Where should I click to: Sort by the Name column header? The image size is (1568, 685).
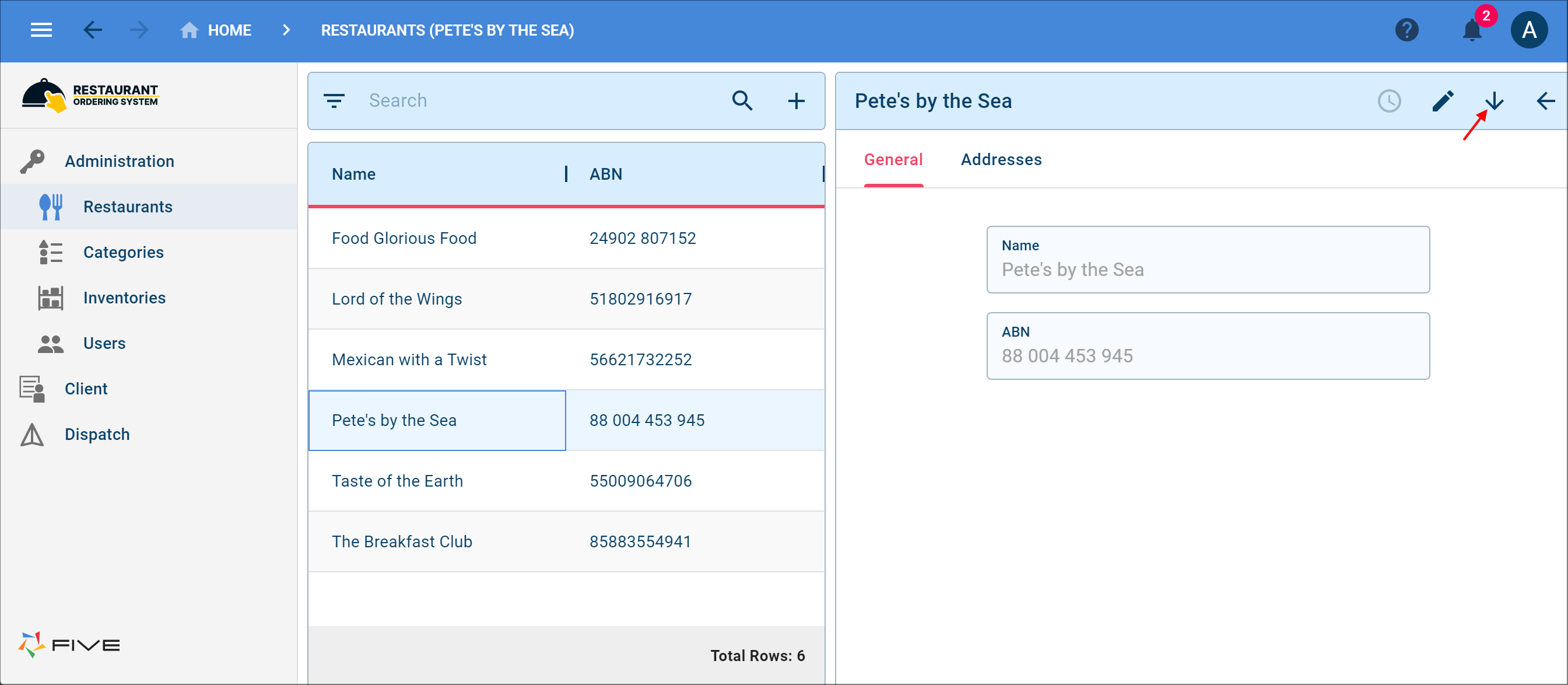(x=353, y=174)
